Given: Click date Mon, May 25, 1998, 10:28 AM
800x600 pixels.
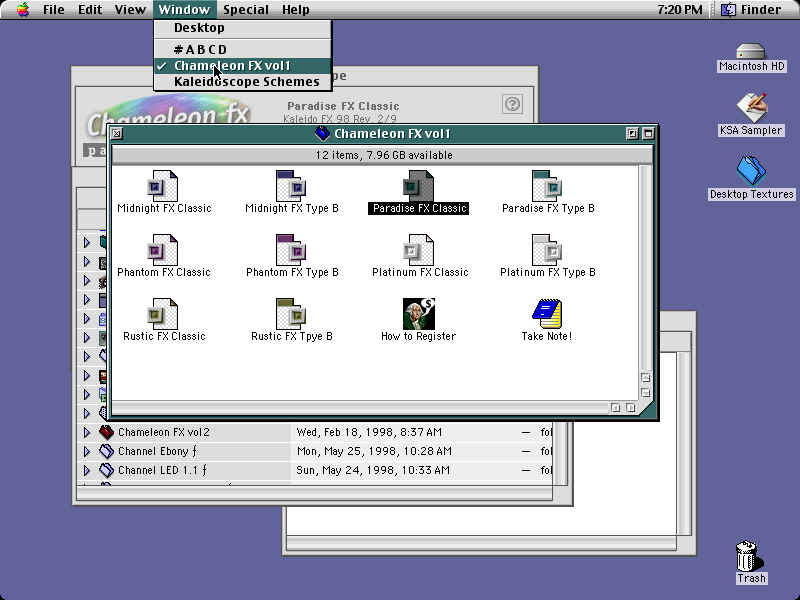Looking at the screenshot, I should [374, 451].
